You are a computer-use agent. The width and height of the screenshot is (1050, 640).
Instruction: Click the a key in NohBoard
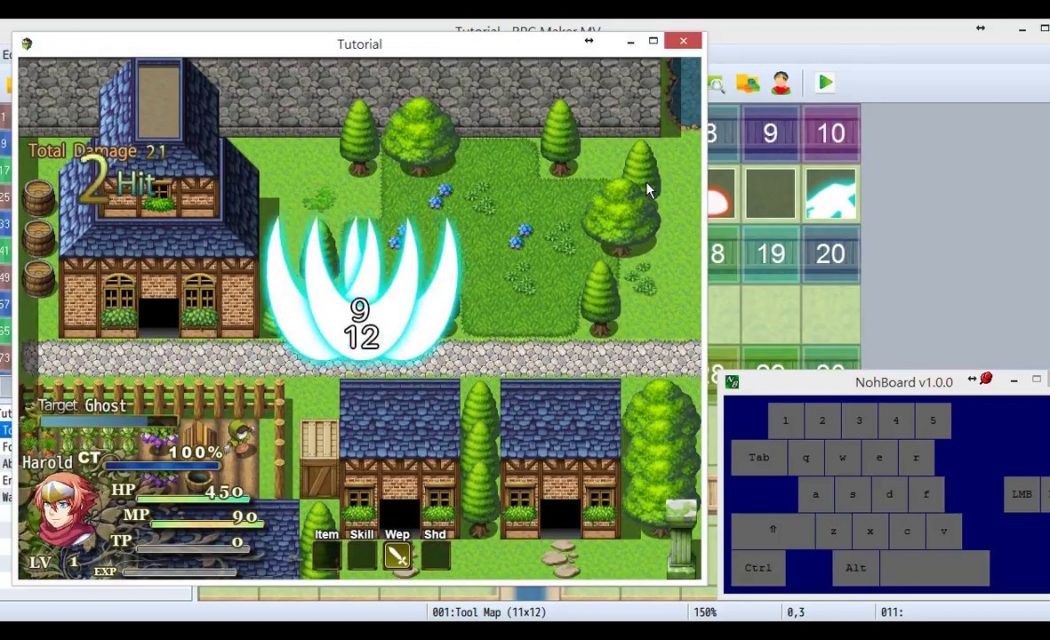point(816,494)
